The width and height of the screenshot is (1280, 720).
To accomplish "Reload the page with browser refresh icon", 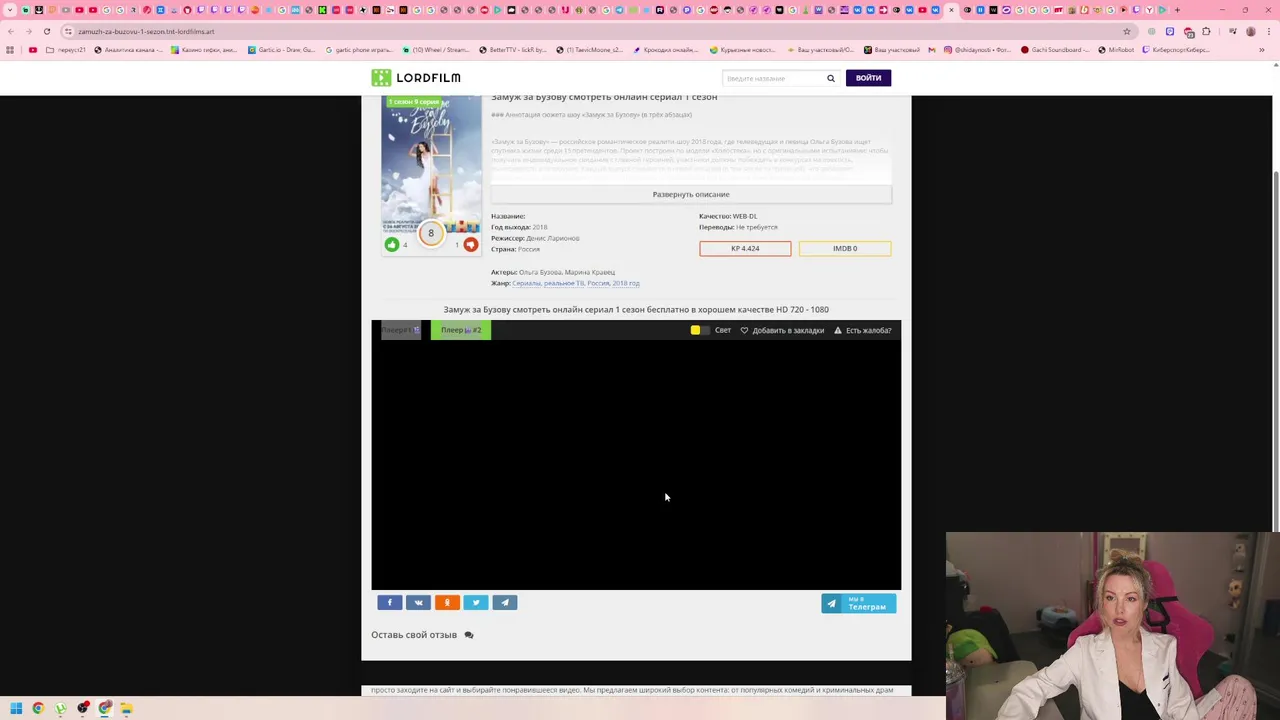I will pyautogui.click(x=46, y=31).
